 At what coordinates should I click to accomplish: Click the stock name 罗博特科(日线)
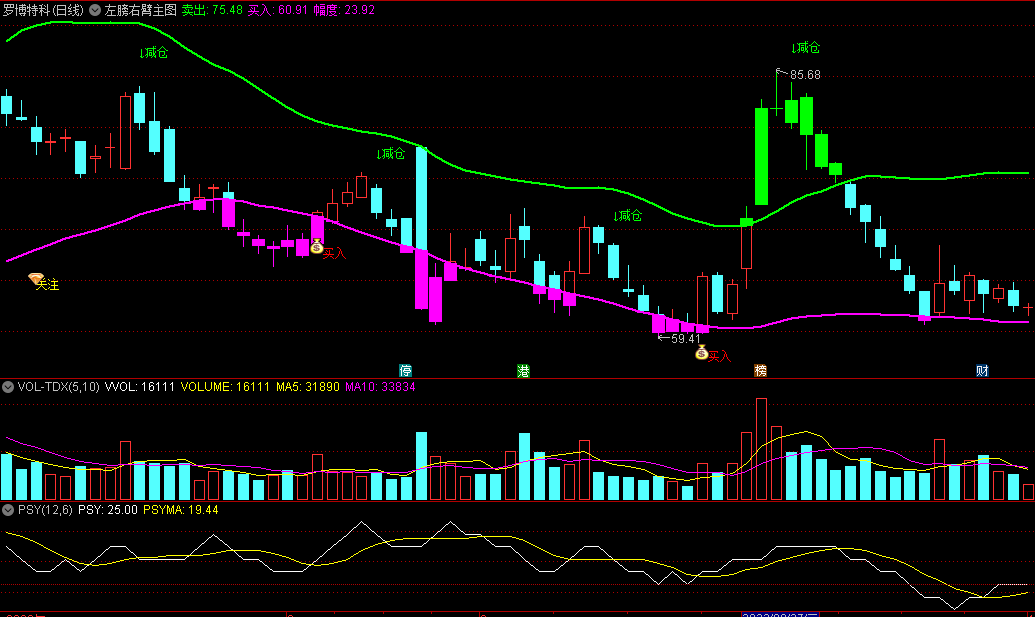point(43,10)
